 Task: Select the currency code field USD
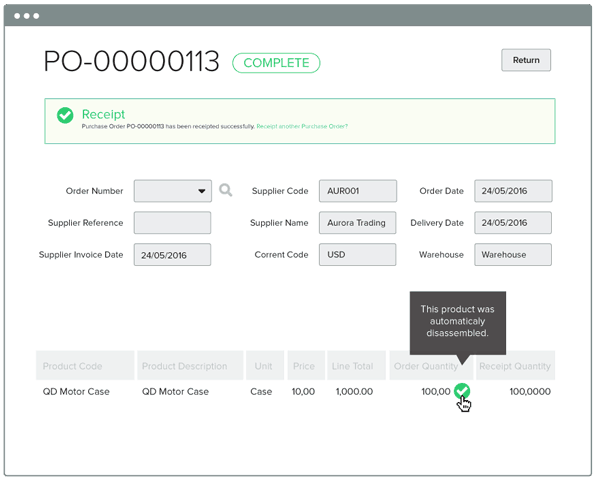[357, 255]
